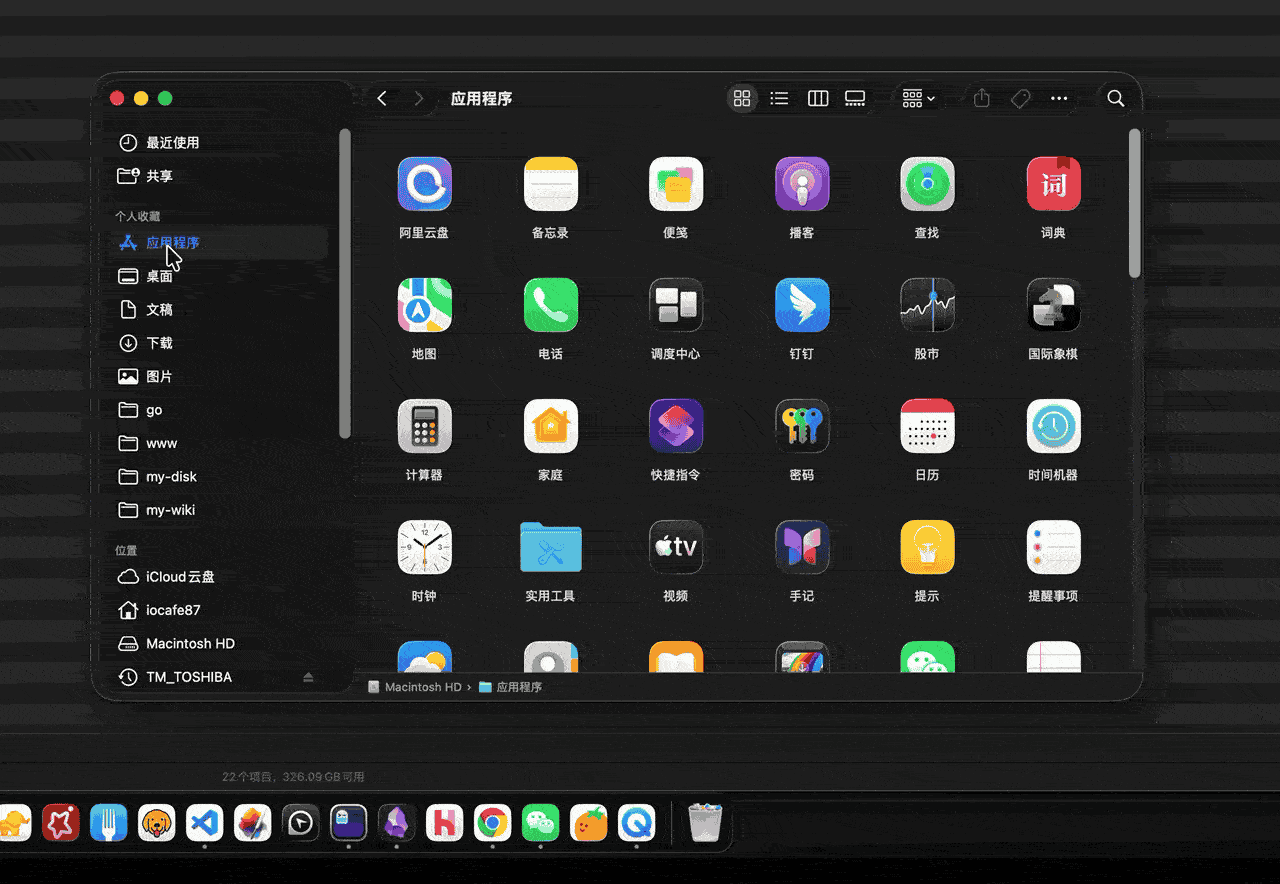
Task: Open the 密码 passwords app
Action: 802,426
